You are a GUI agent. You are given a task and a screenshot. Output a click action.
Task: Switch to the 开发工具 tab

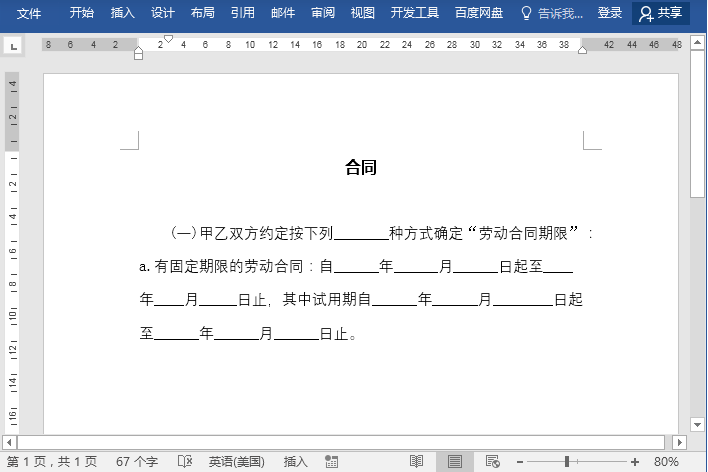coord(415,13)
